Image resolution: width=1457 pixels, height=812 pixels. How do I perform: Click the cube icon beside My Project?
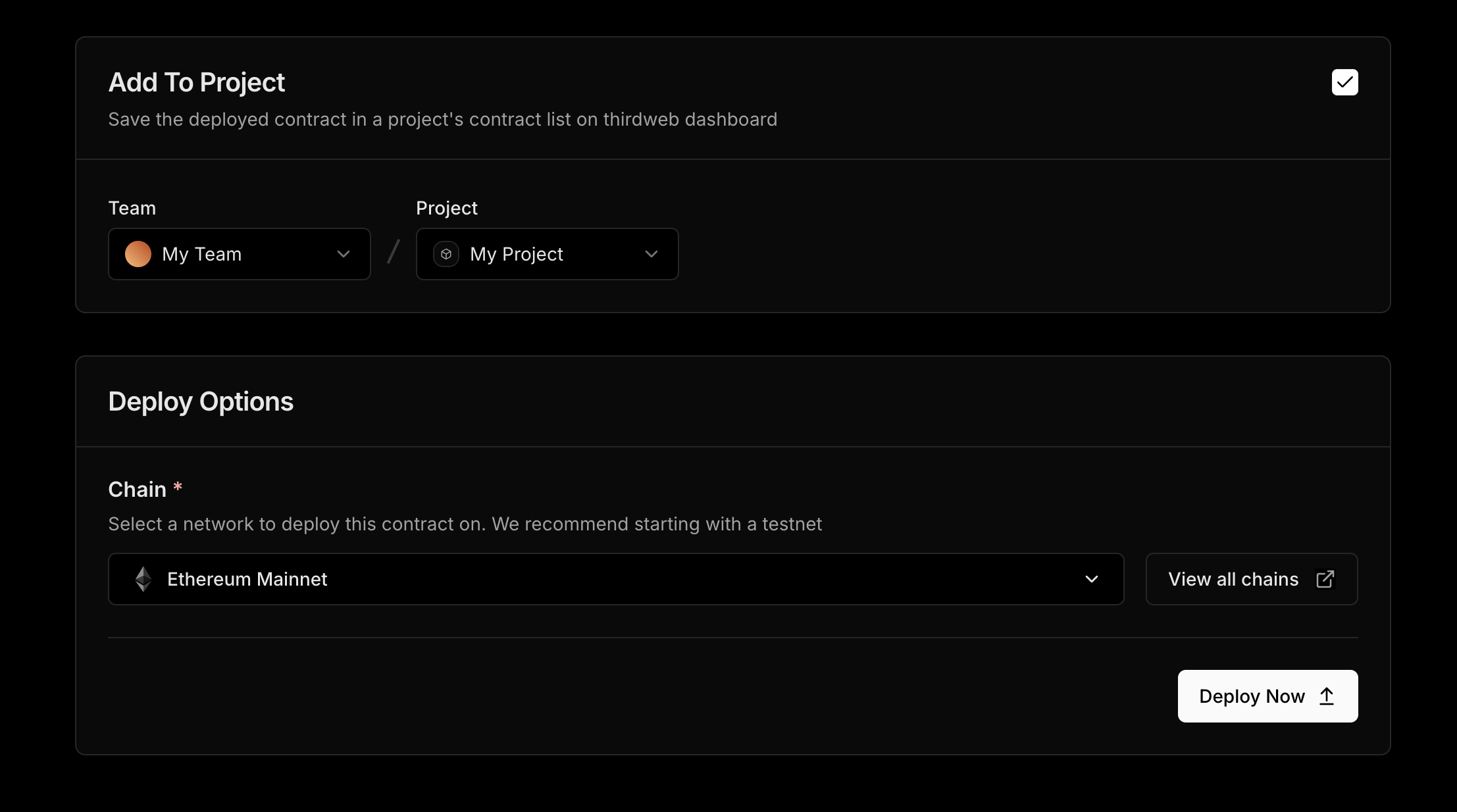tap(446, 254)
